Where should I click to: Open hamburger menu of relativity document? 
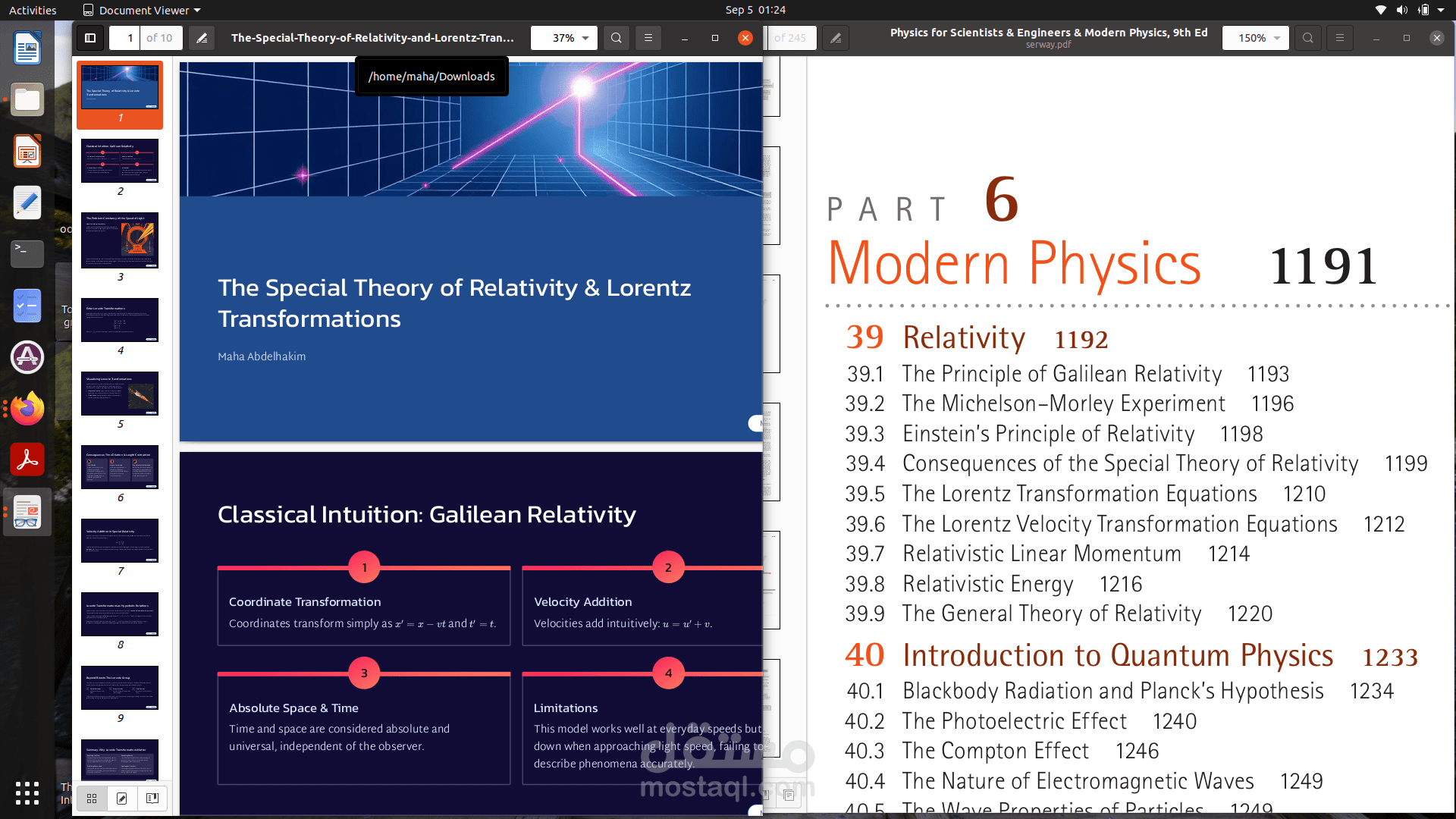(648, 38)
